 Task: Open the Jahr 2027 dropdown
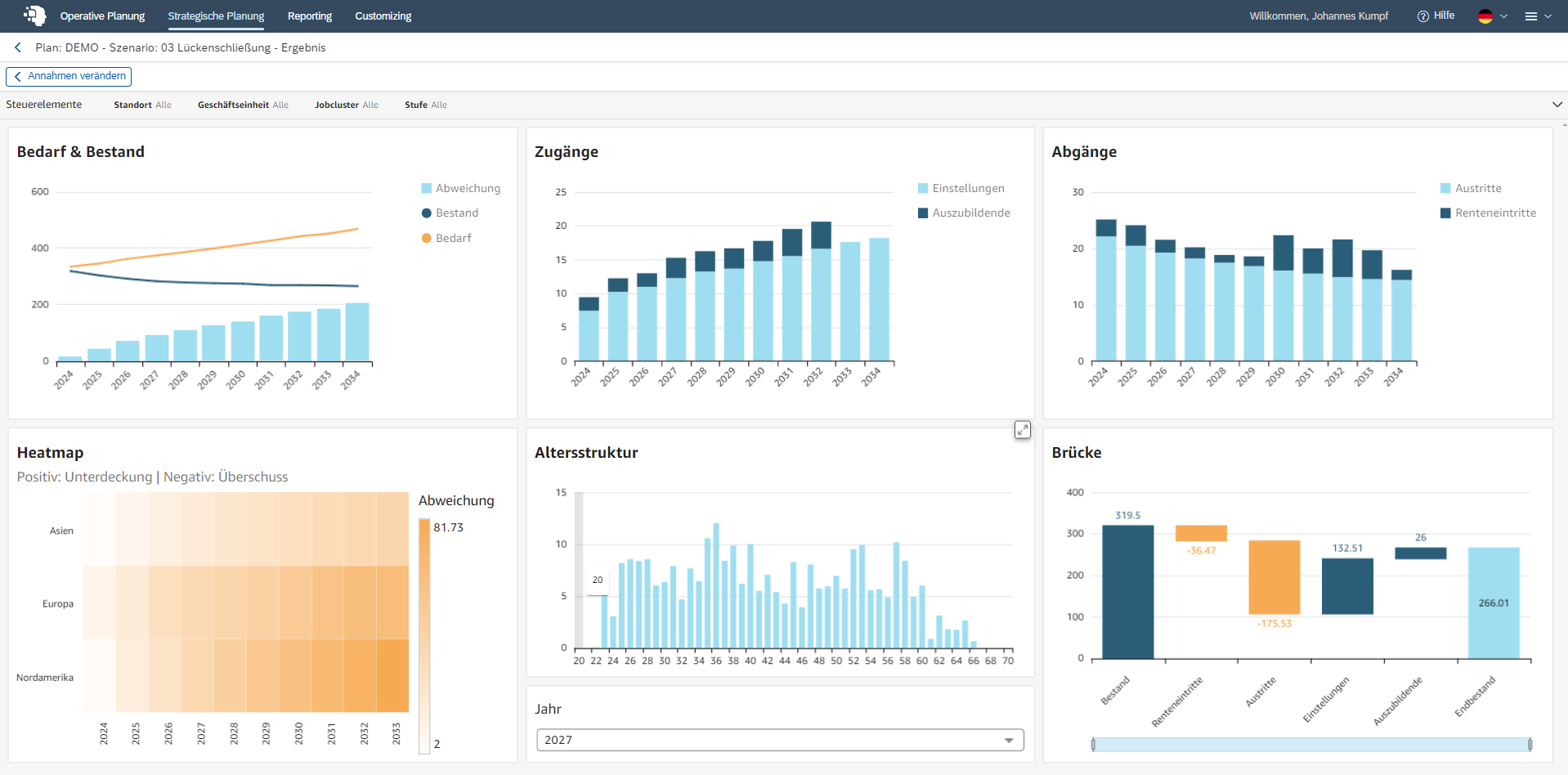780,740
